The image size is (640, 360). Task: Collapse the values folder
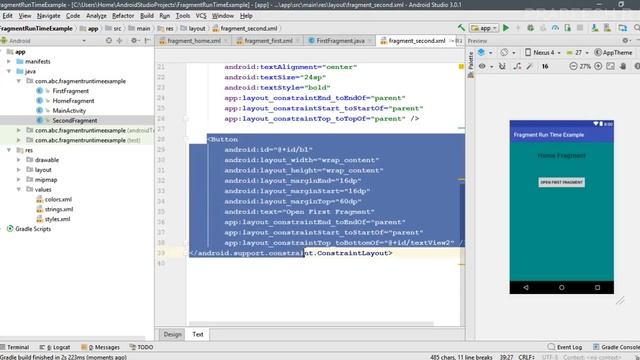pyautogui.click(x=19, y=189)
